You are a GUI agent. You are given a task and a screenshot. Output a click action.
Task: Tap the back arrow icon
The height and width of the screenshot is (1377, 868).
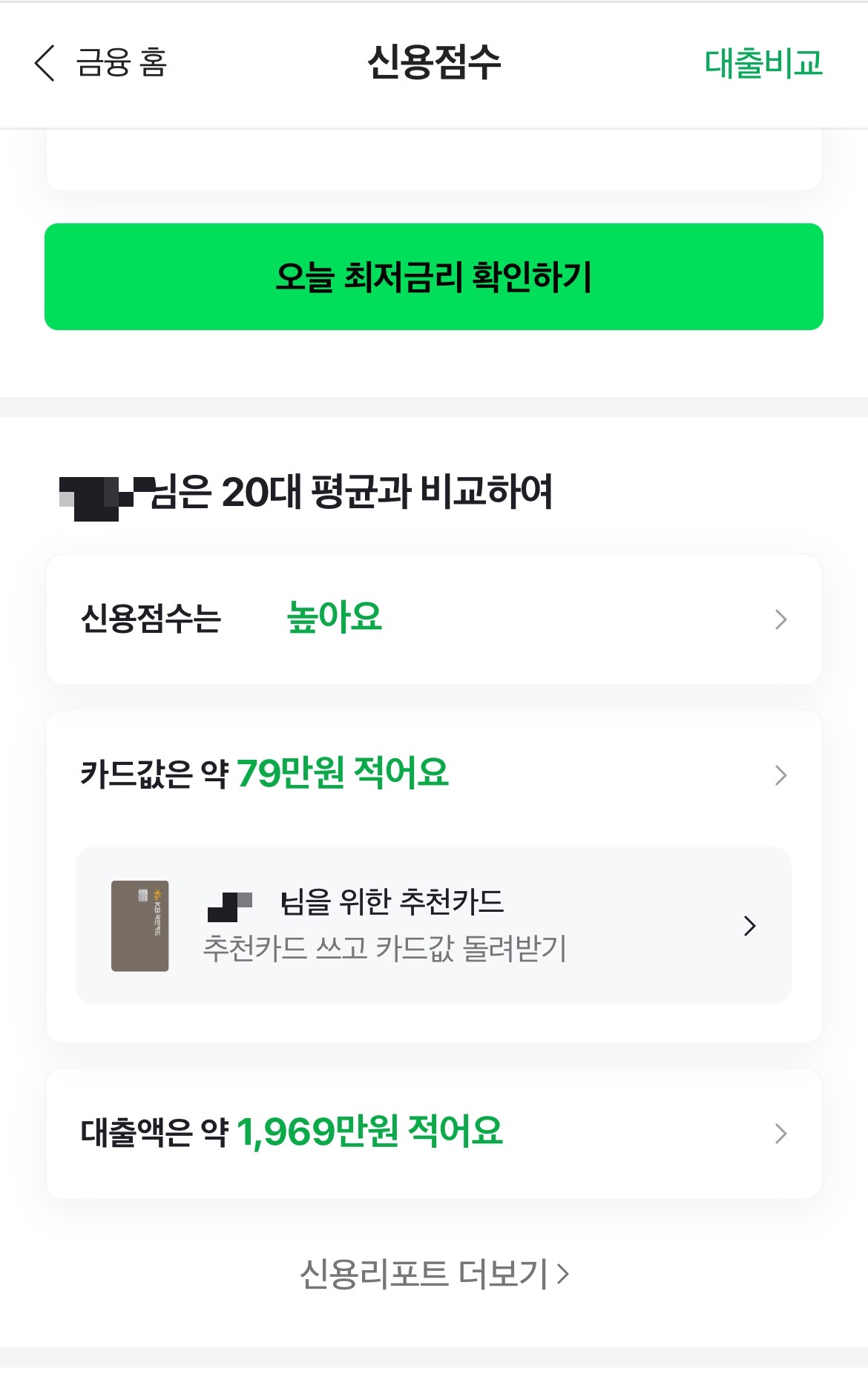45,63
